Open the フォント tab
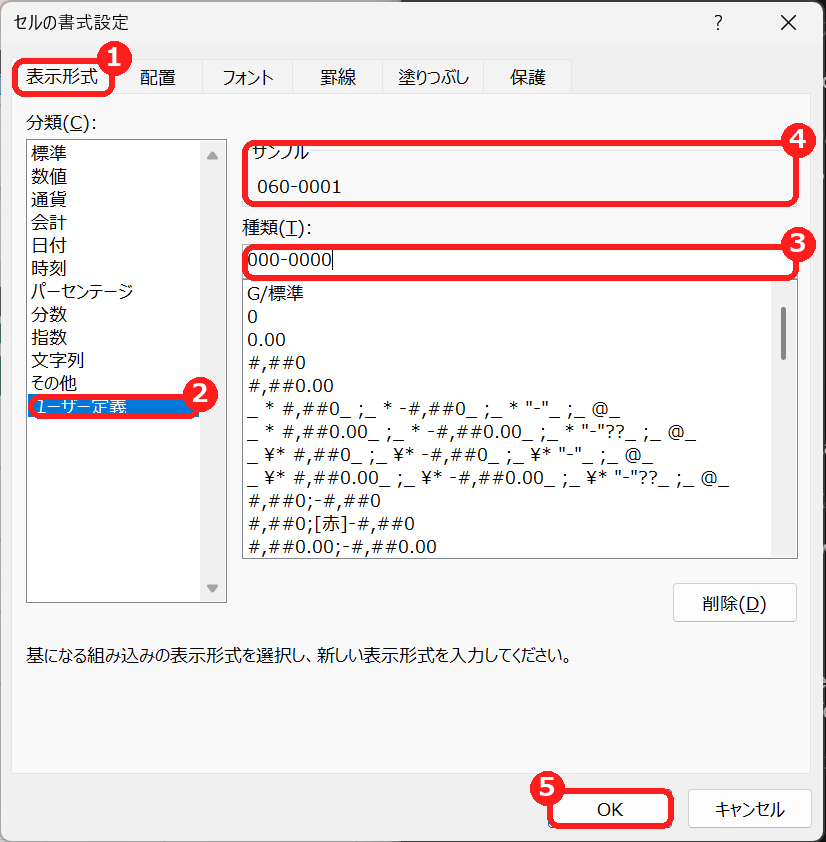Image resolution: width=826 pixels, height=842 pixels. point(248,77)
